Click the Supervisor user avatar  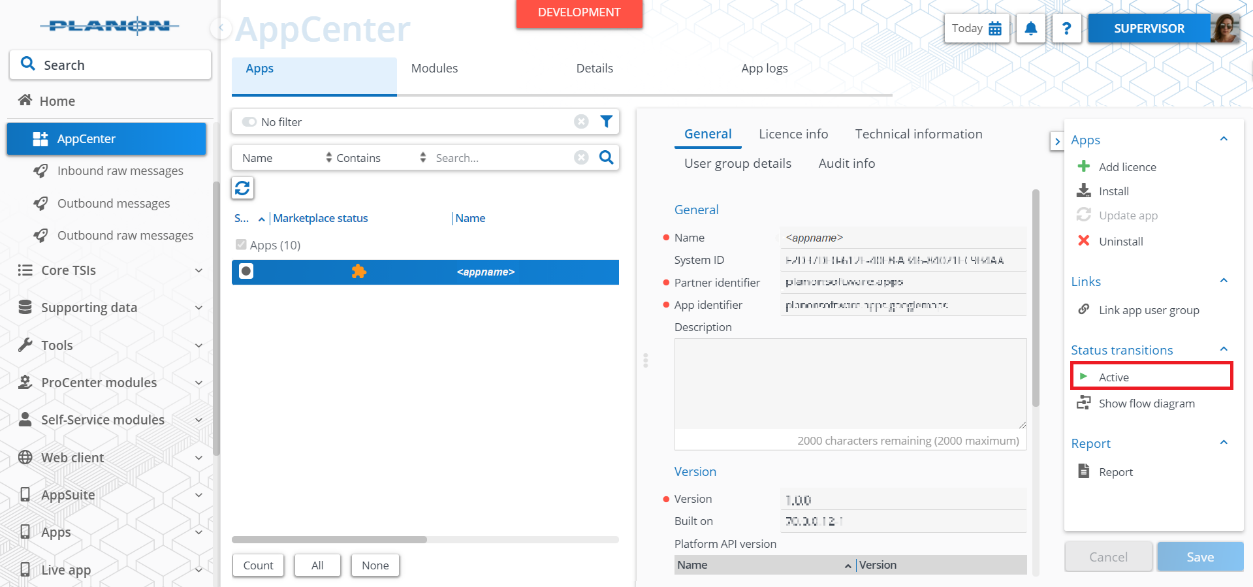[x=1224, y=28]
